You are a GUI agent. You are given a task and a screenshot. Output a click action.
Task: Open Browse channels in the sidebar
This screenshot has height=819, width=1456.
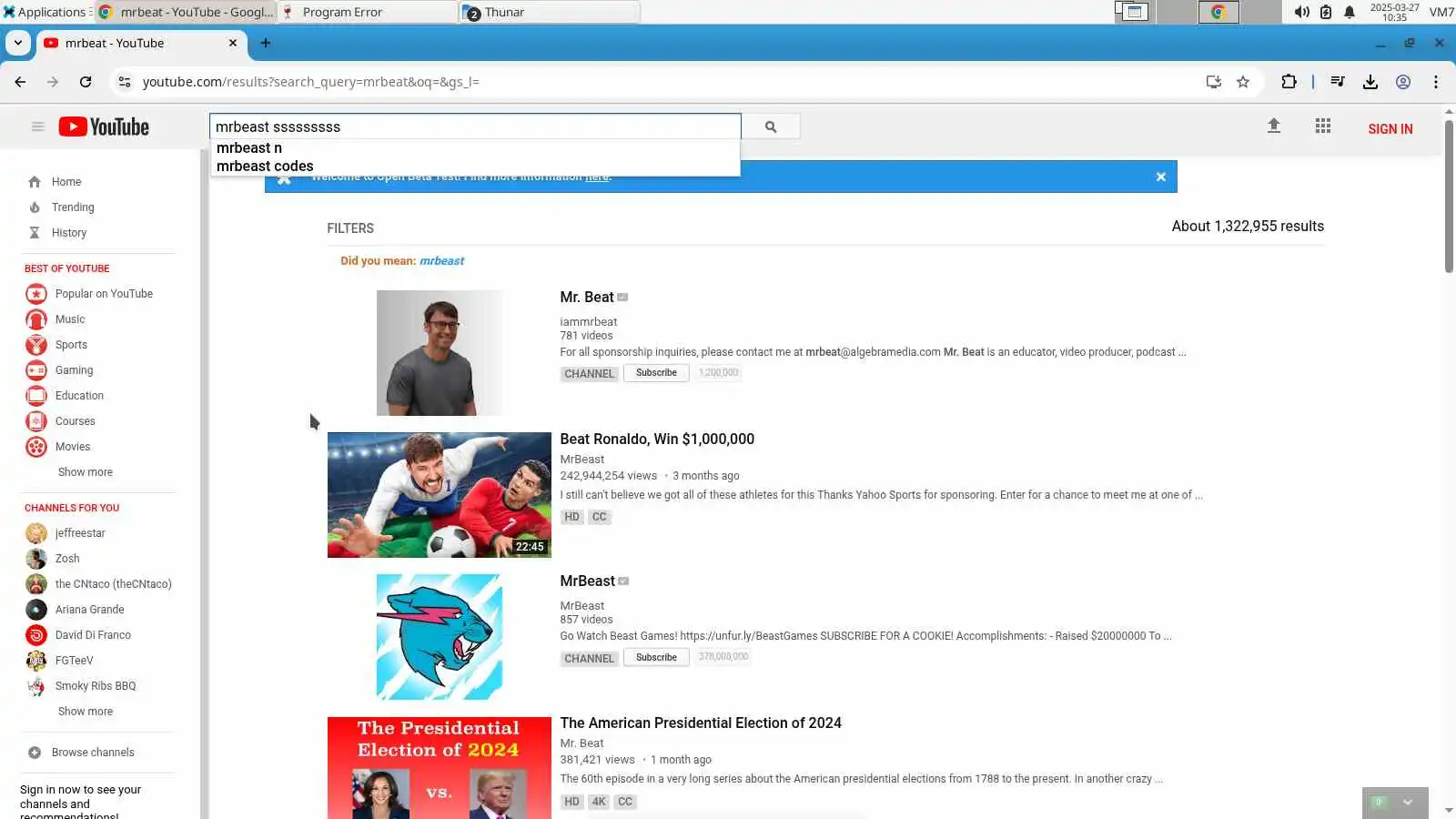pyautogui.click(x=93, y=753)
